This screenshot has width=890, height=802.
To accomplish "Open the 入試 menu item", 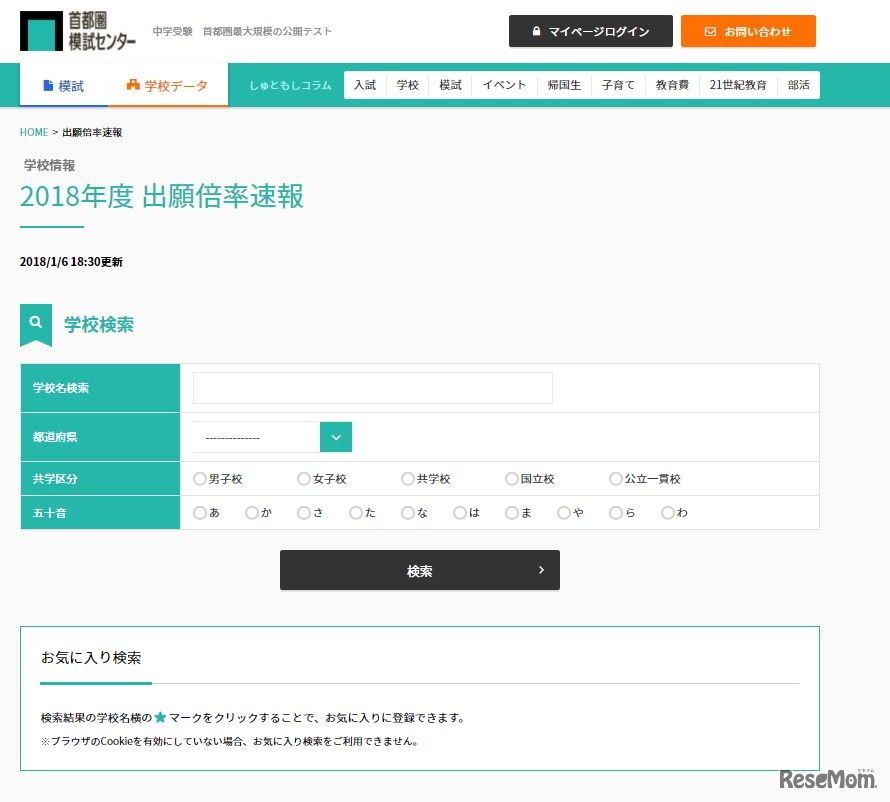I will (365, 85).
